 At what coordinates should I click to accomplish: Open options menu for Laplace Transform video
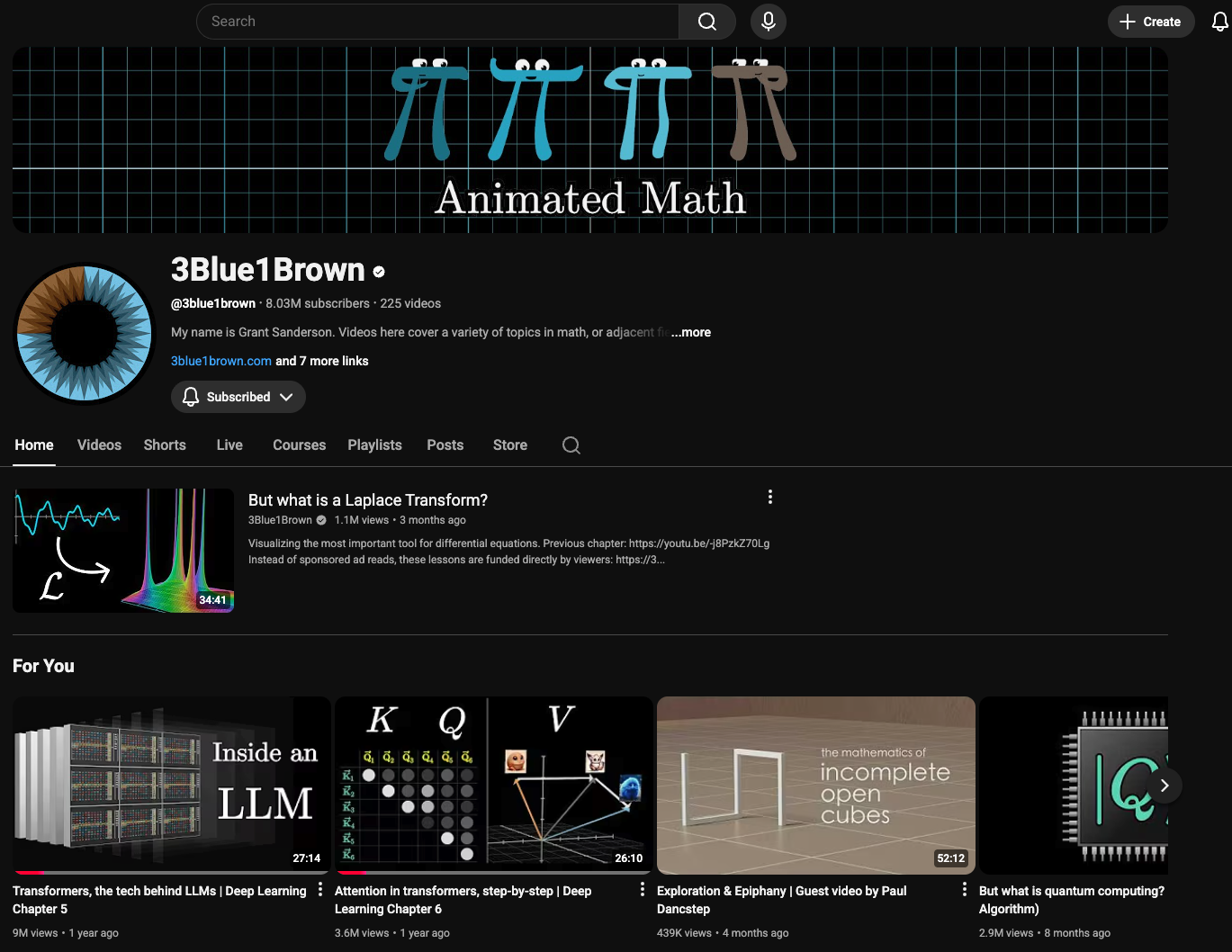pyautogui.click(x=769, y=497)
